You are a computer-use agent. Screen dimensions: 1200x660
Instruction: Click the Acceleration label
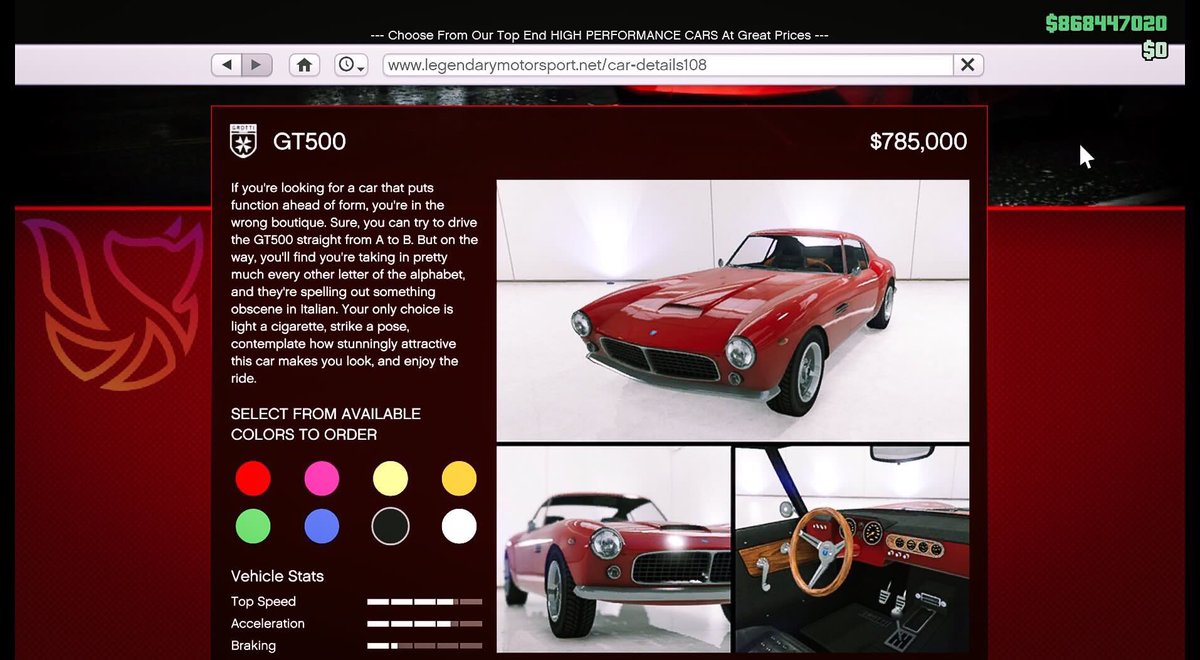(268, 624)
